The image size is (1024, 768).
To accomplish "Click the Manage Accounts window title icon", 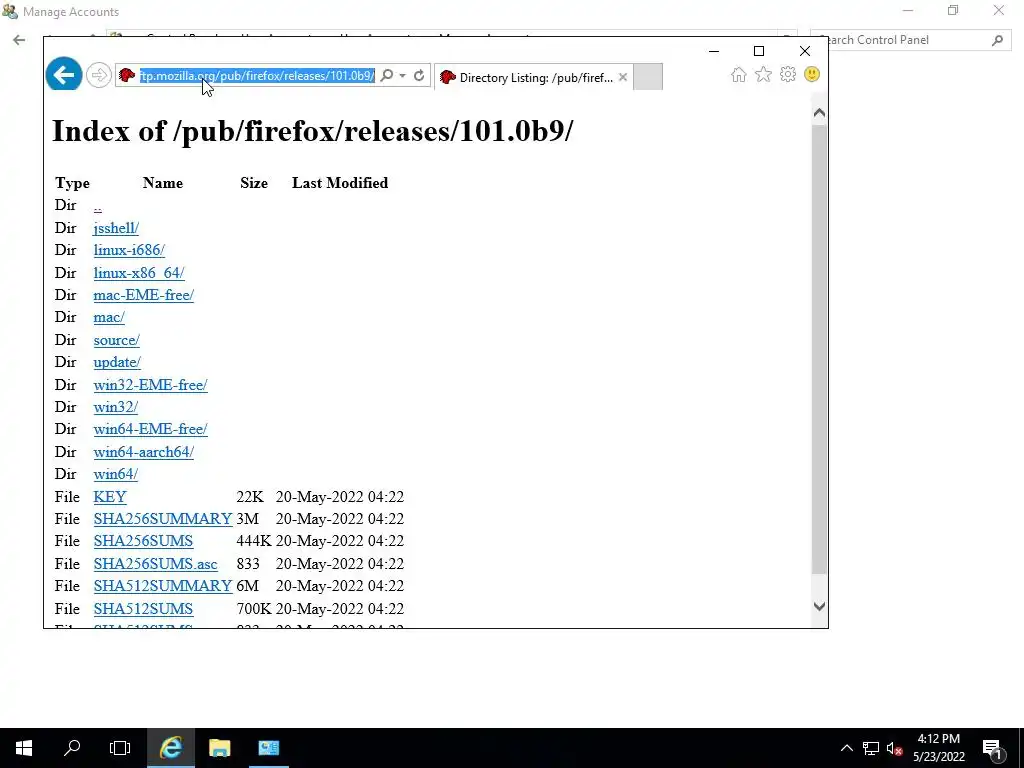I will (x=9, y=11).
